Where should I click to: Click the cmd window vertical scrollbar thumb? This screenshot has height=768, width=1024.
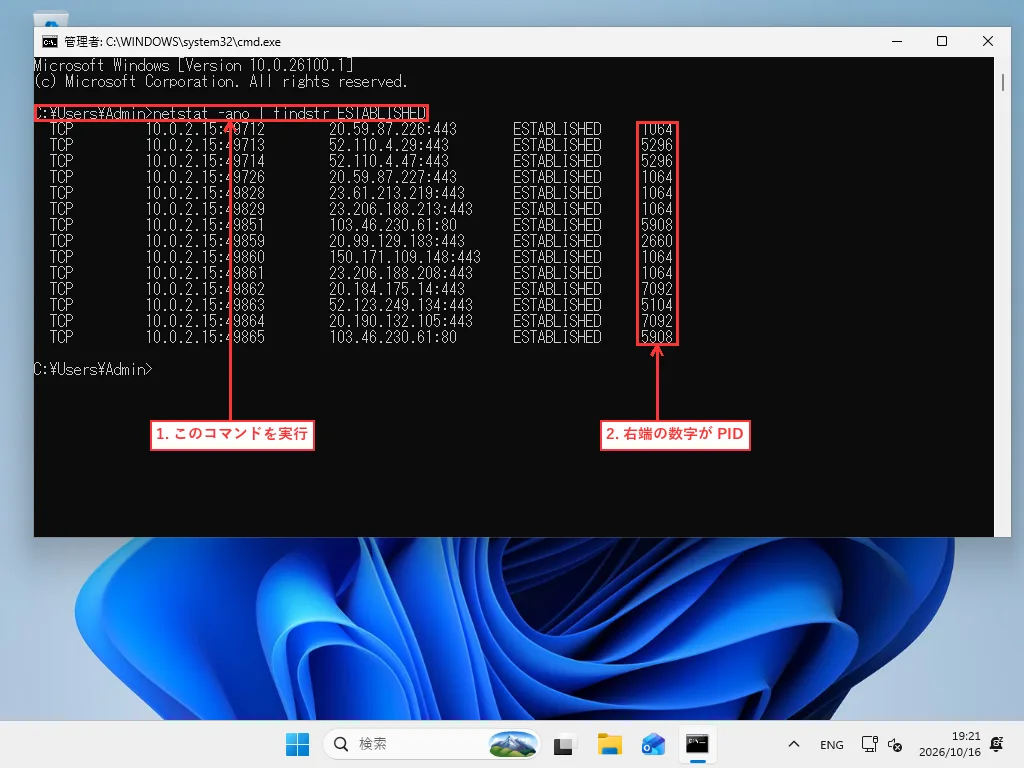click(x=1002, y=82)
